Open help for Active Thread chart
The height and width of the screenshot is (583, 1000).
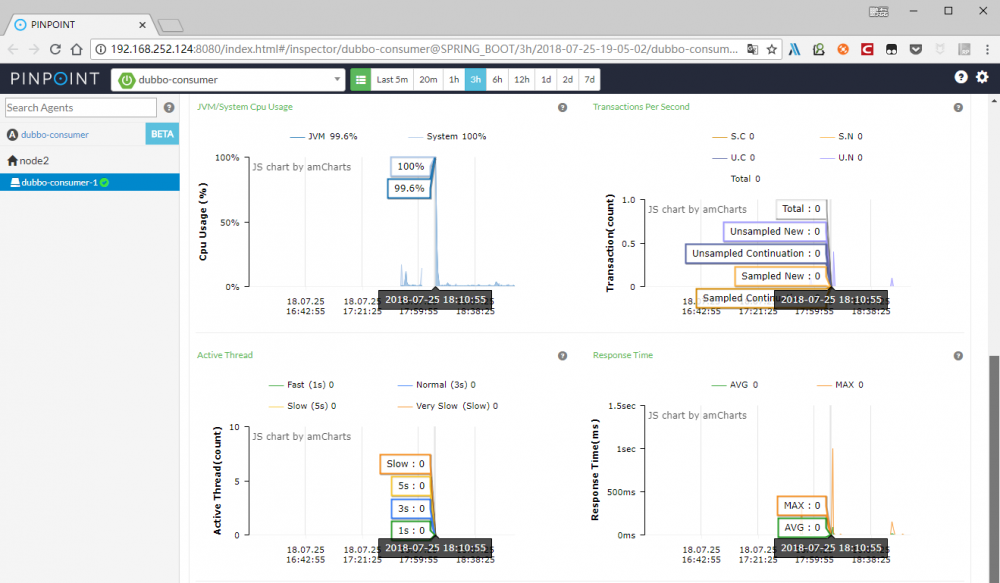coord(562,356)
